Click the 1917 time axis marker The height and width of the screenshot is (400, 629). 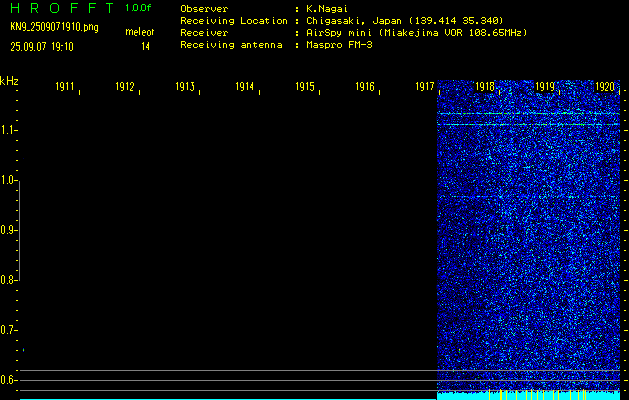pos(425,86)
